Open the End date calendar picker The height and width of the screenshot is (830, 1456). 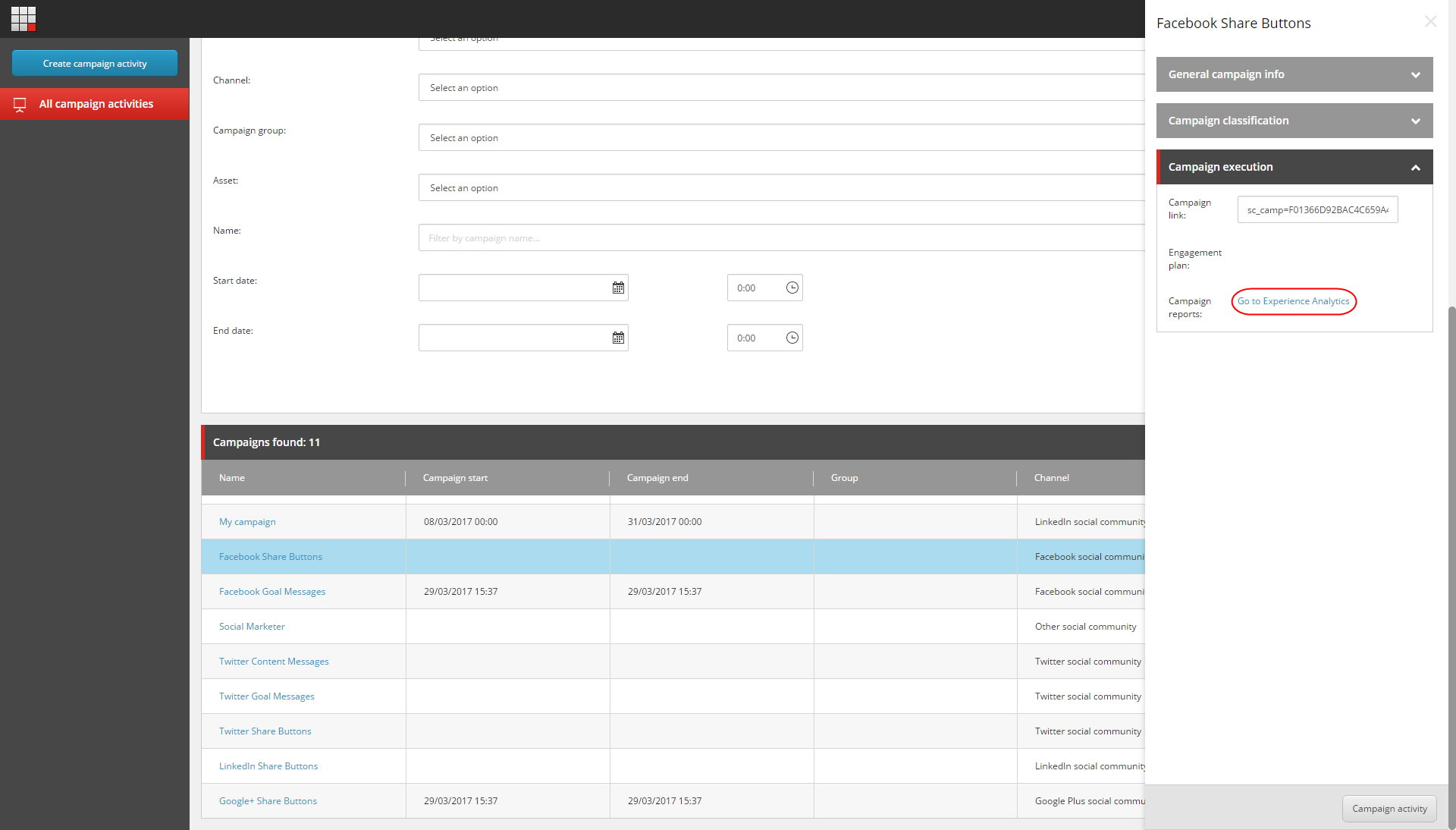click(618, 338)
